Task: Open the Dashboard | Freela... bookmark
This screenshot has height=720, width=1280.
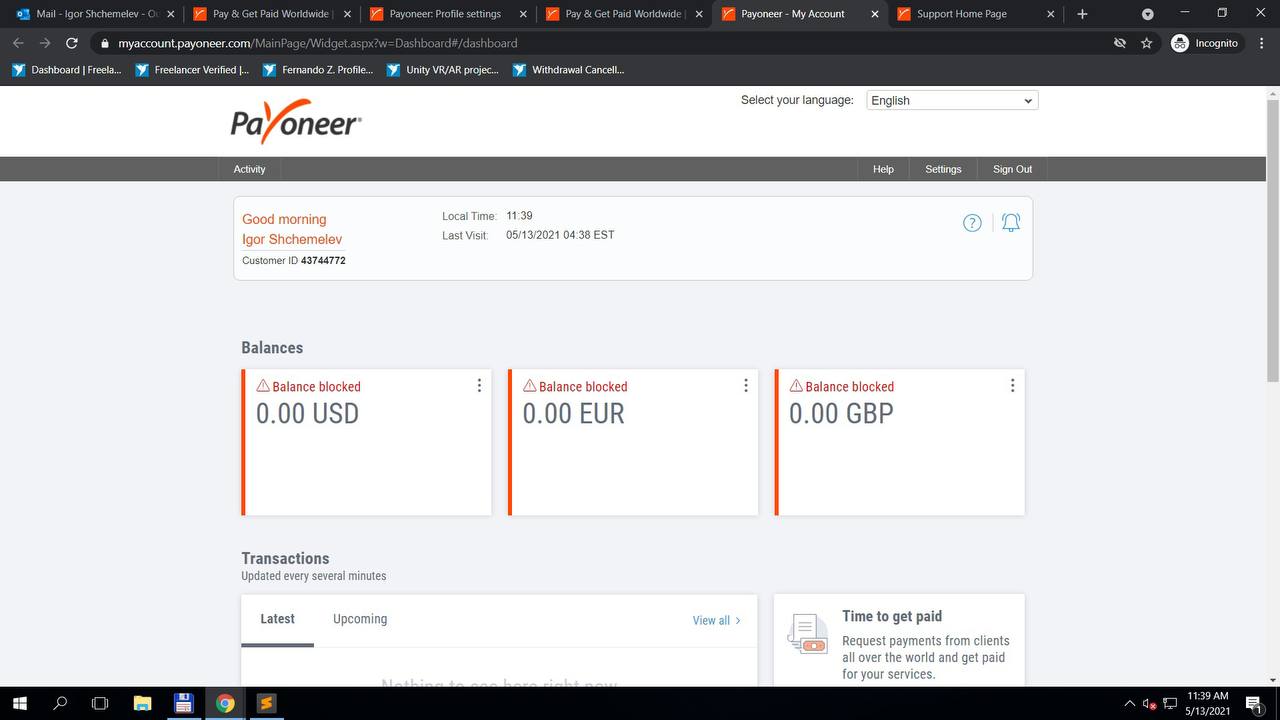Action: [66, 70]
